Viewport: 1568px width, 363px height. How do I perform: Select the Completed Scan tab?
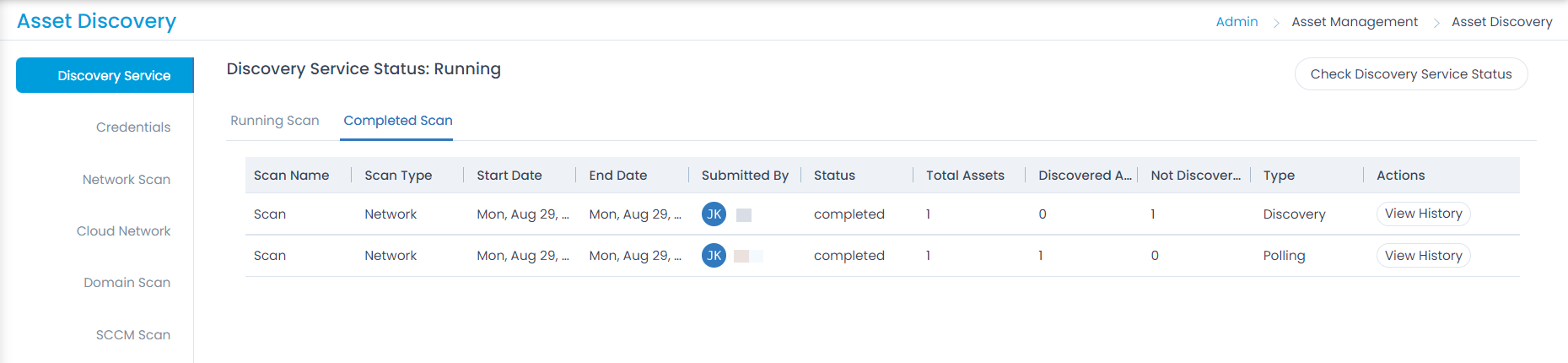(398, 121)
